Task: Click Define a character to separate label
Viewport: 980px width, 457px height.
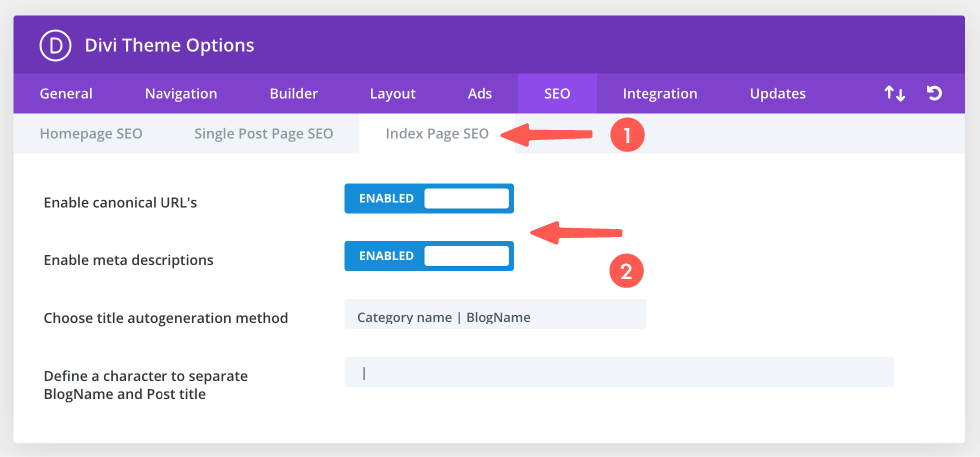Action: (146, 386)
